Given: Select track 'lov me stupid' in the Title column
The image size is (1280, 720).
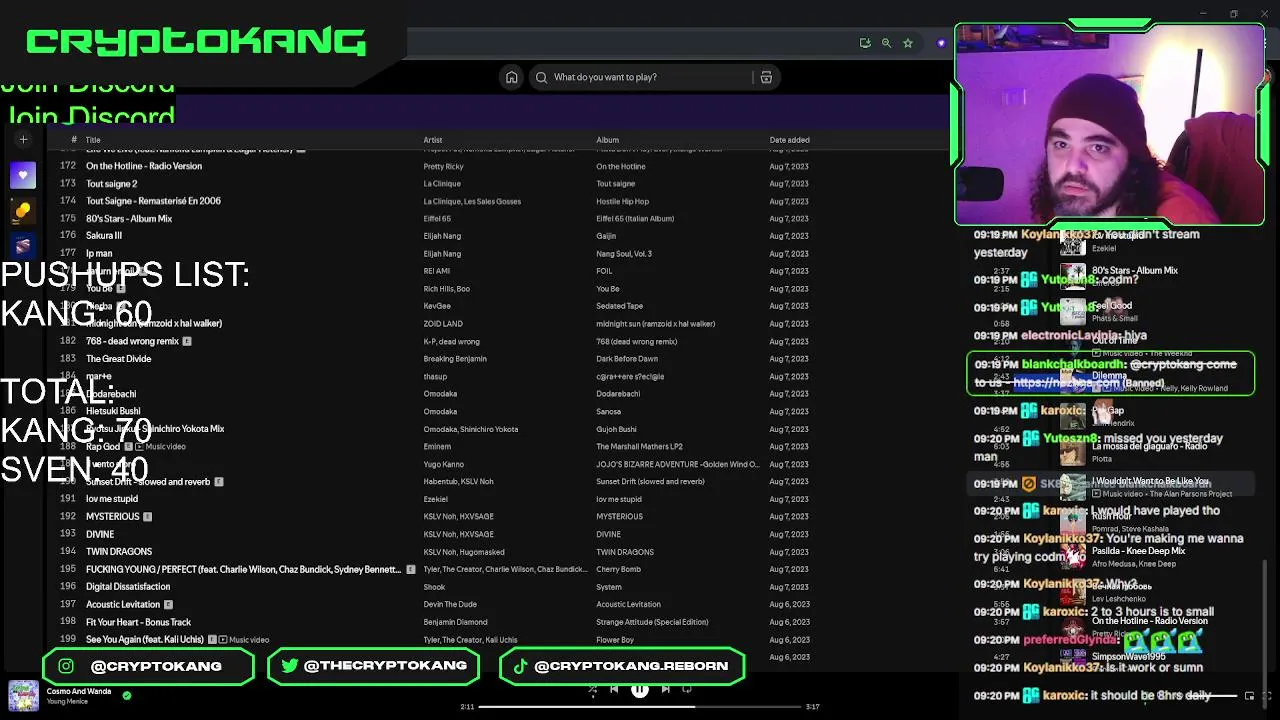Looking at the screenshot, I should click(x=112, y=499).
